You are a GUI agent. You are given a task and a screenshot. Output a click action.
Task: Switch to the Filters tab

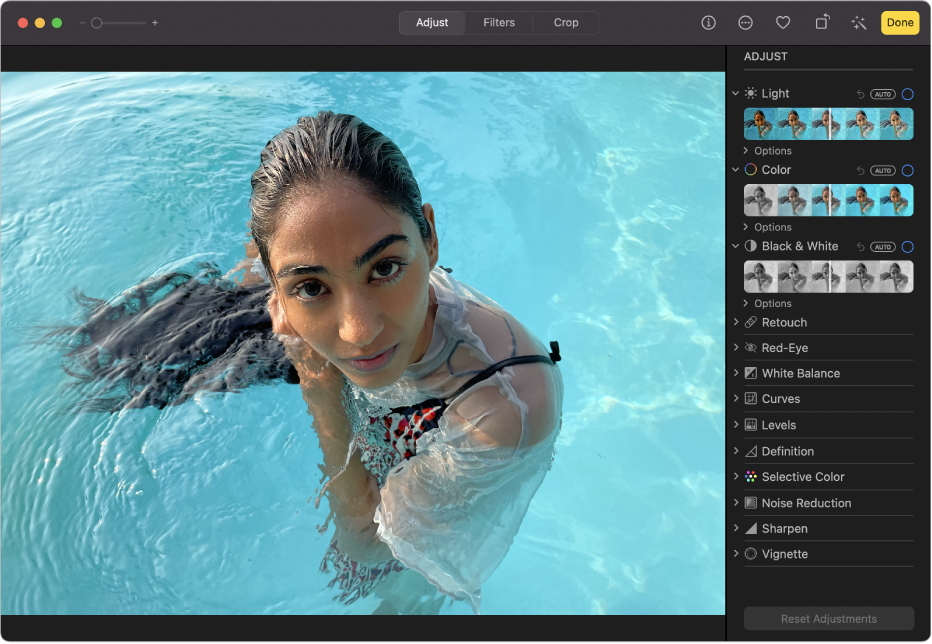point(499,22)
